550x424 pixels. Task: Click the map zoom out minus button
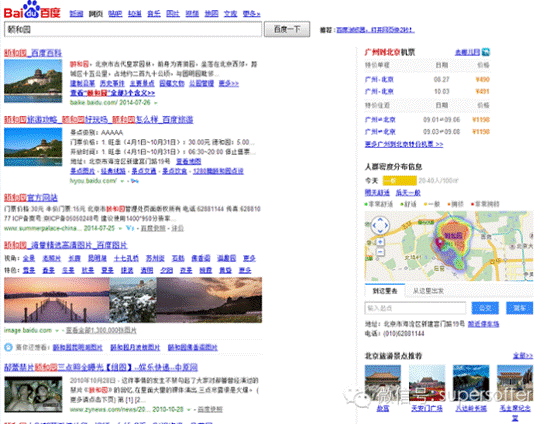380,252
